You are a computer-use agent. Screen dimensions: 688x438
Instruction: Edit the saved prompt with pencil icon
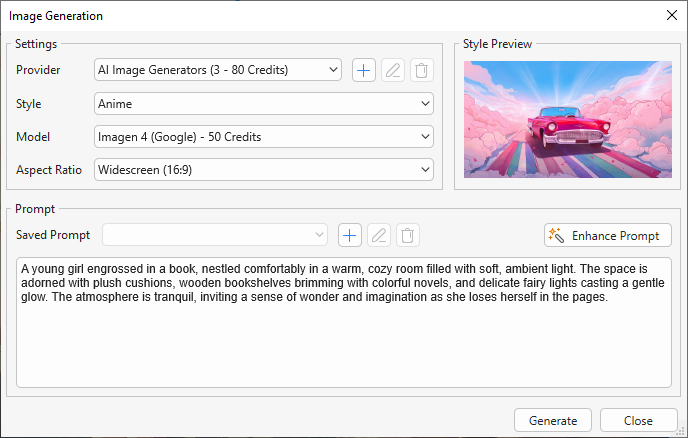378,235
